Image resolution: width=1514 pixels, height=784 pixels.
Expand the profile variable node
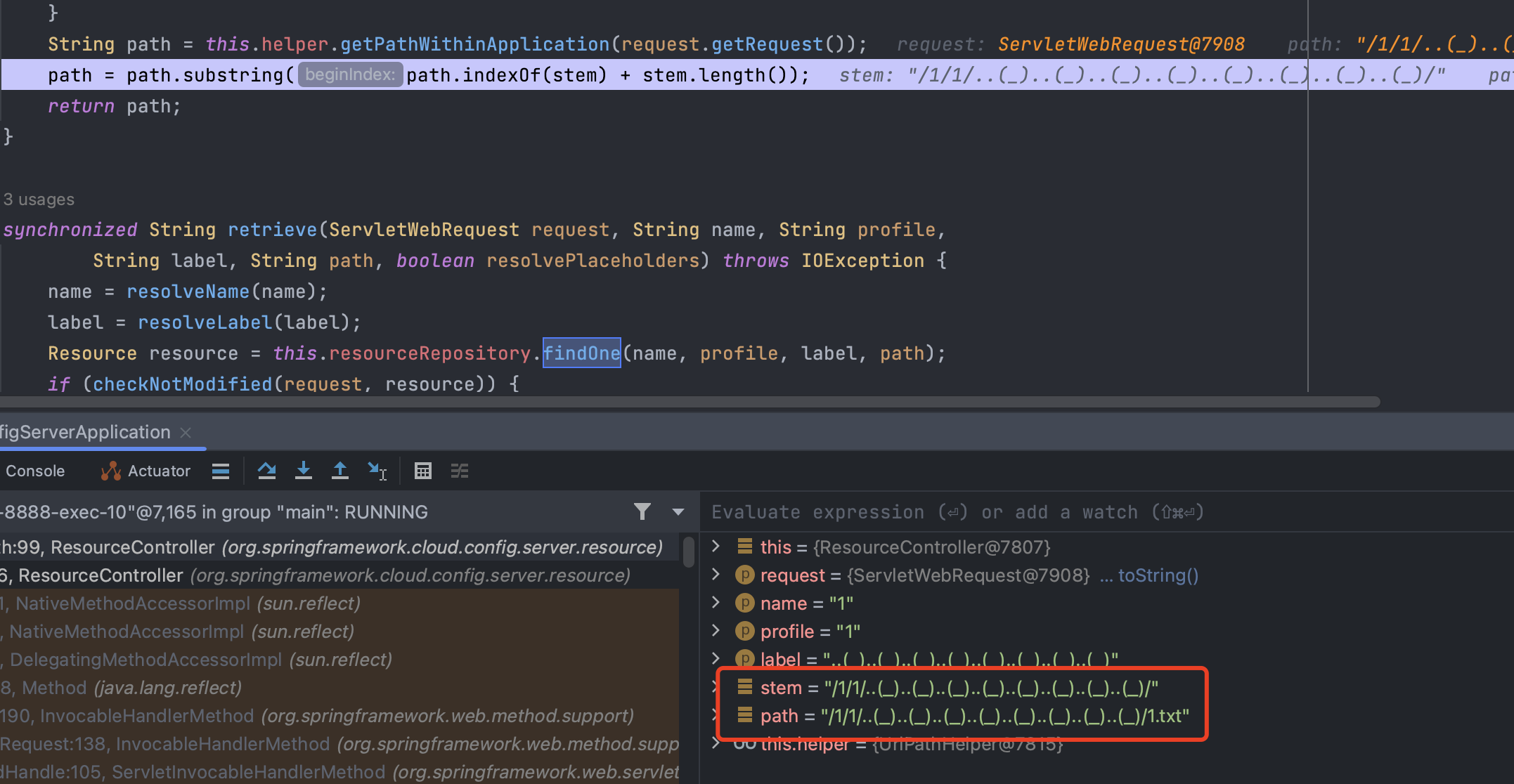coord(716,630)
